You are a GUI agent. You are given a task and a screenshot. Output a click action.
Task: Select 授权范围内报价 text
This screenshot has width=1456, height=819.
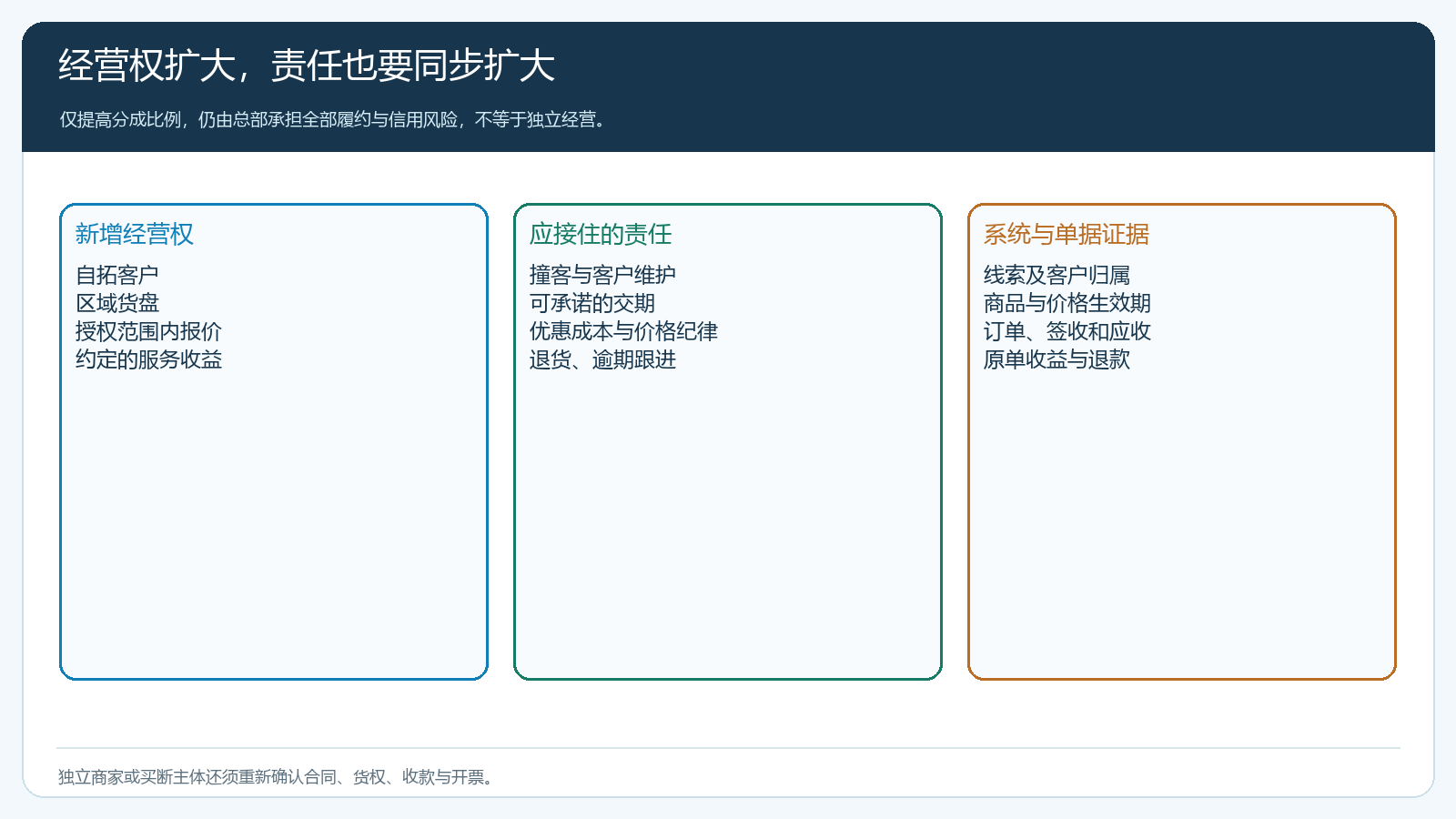[148, 331]
